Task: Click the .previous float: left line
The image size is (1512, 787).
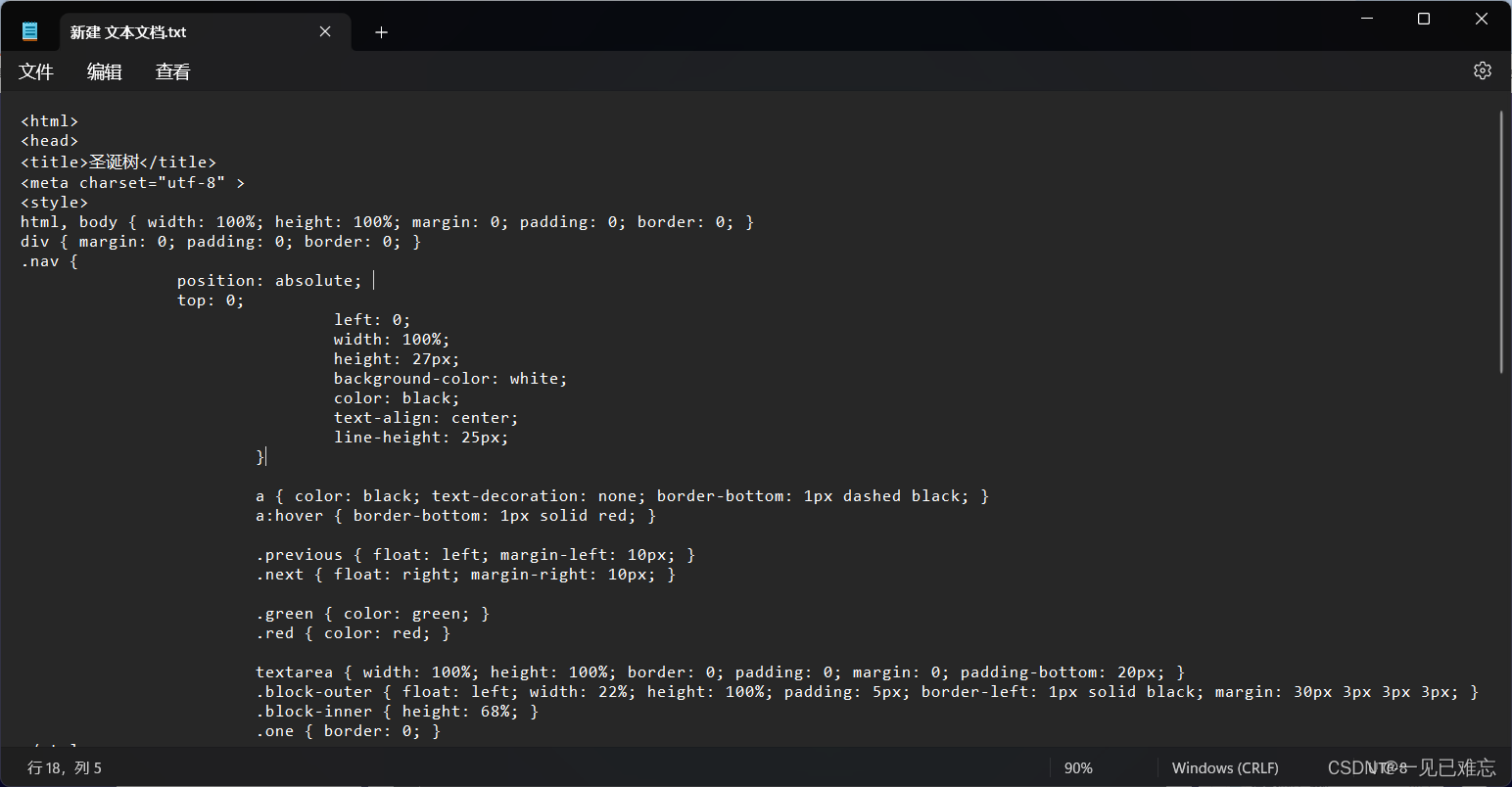Action: coord(475,555)
